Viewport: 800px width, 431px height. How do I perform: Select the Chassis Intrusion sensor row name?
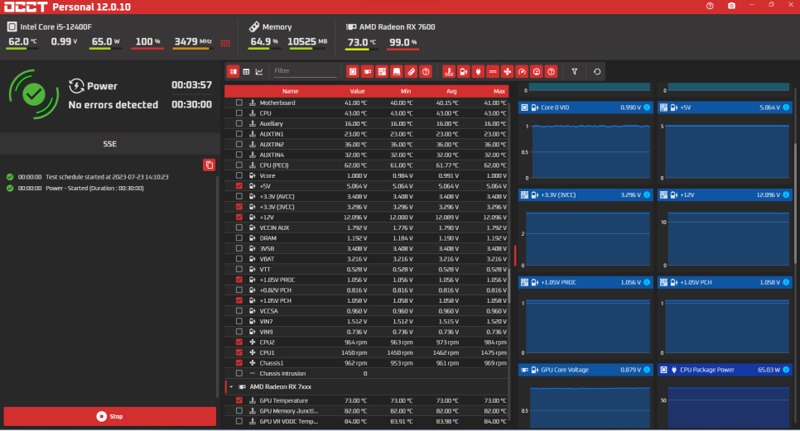(x=283, y=373)
